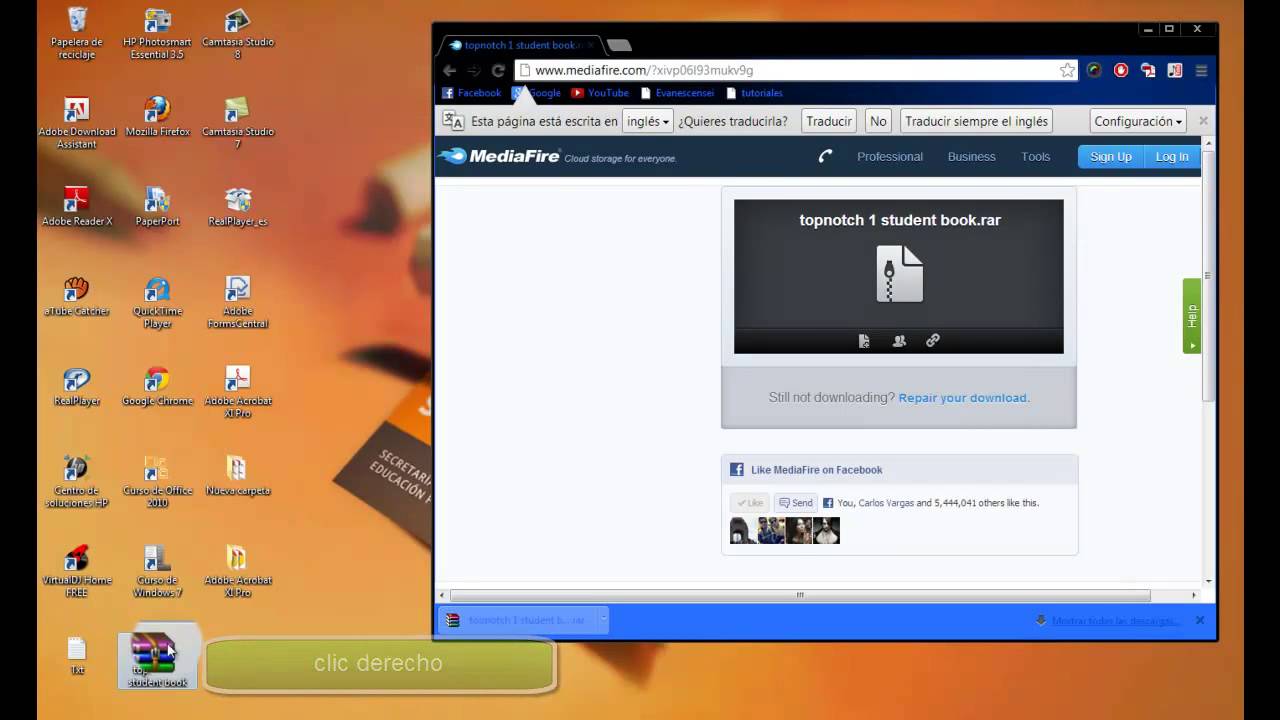Click the MediaFire logo

(500, 156)
